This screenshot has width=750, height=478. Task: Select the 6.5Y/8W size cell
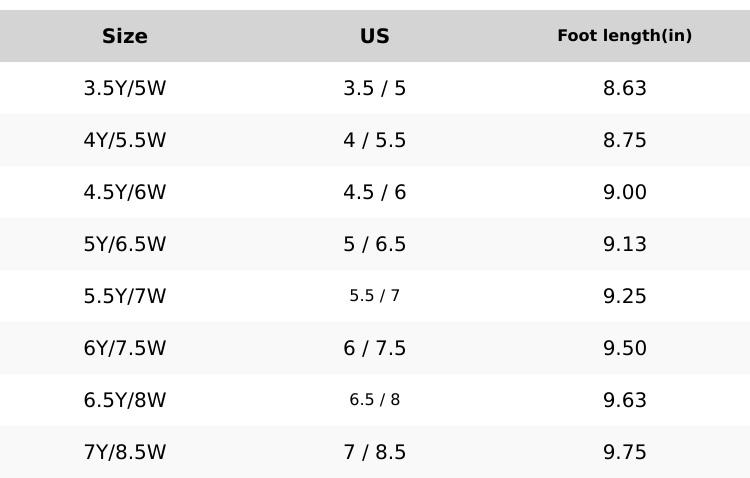[125, 400]
